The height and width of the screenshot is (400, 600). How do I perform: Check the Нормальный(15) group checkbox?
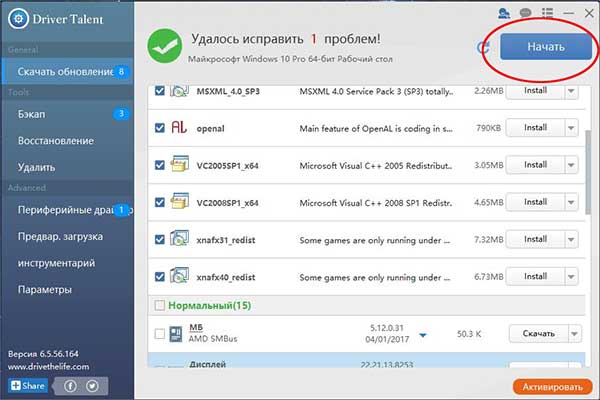point(160,305)
